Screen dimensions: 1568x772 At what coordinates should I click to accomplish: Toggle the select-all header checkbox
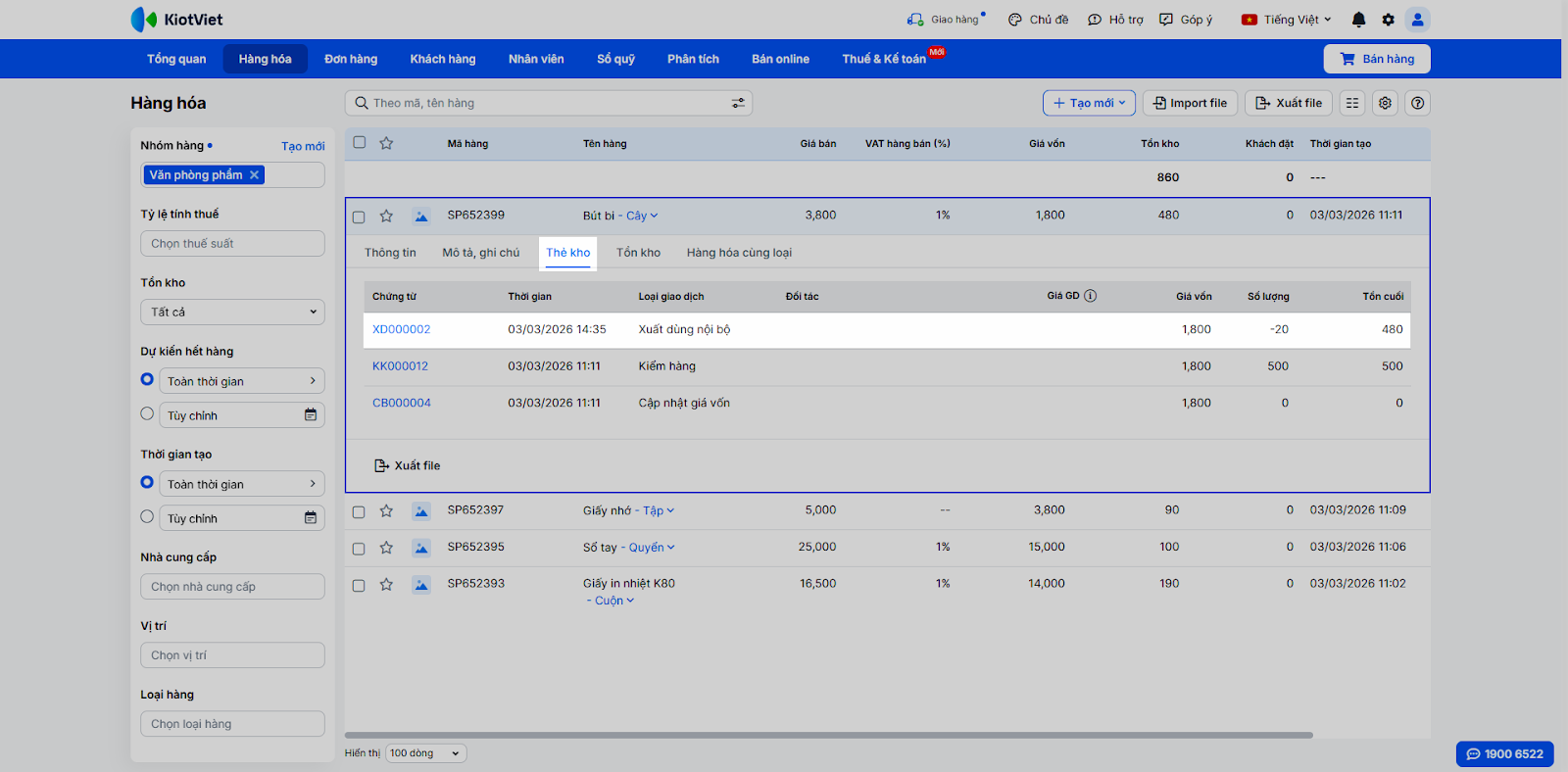[360, 143]
